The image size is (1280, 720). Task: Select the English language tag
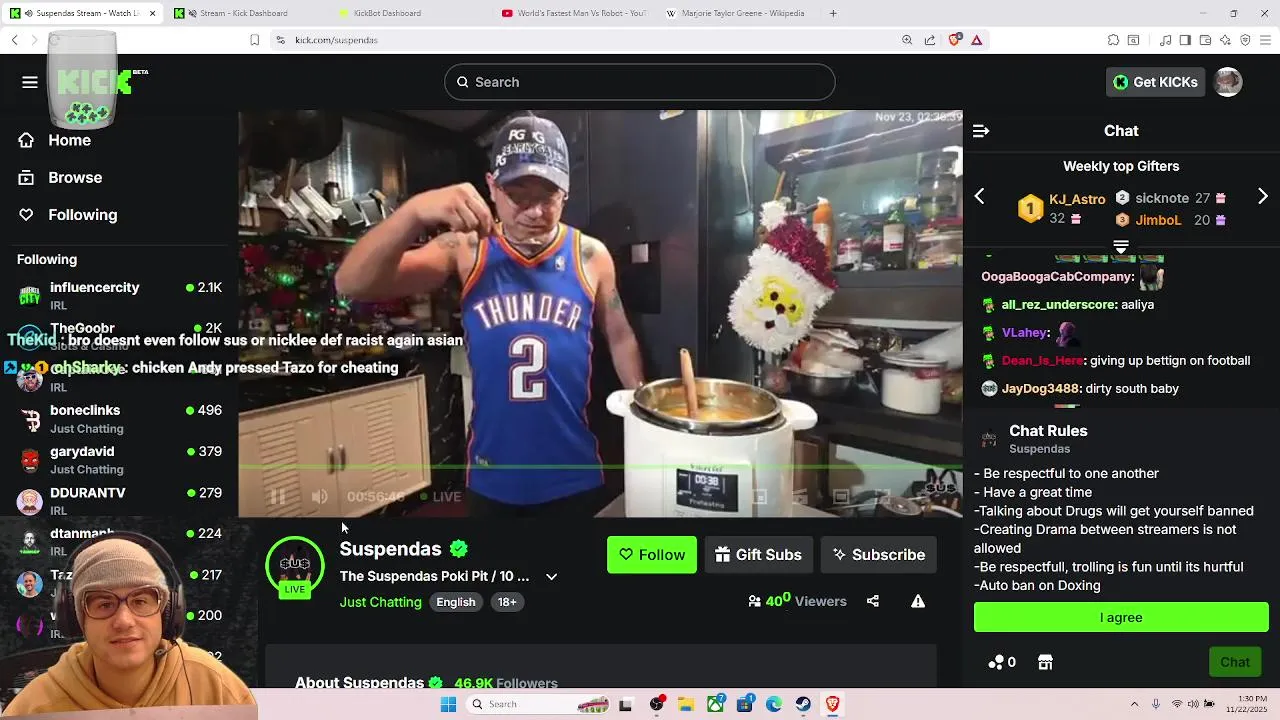coord(456,602)
